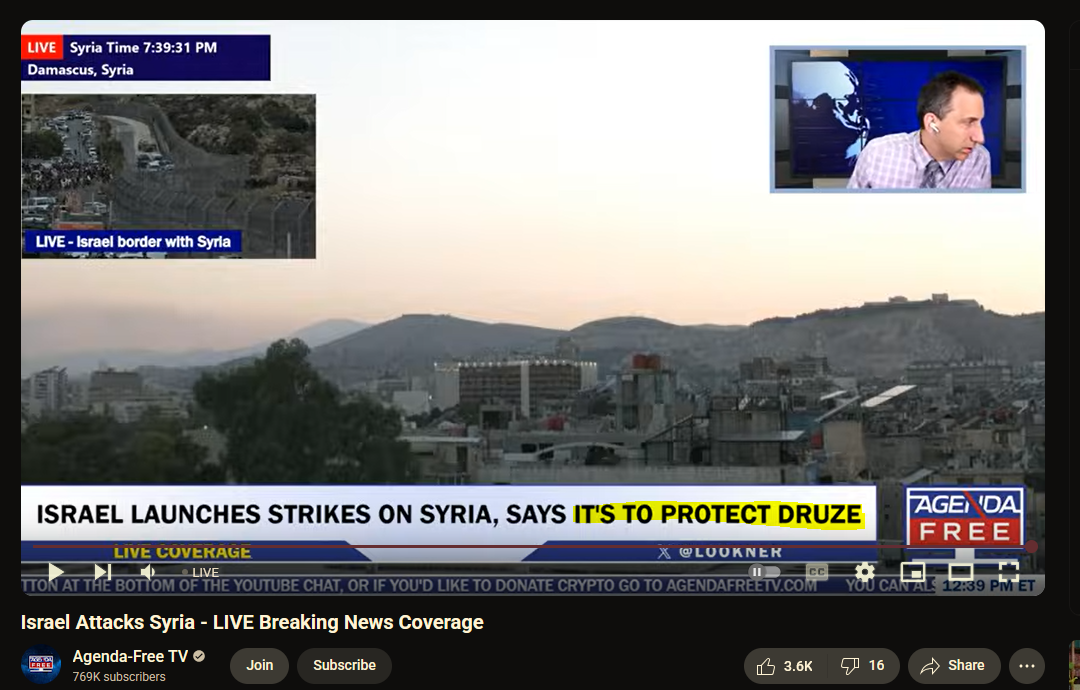This screenshot has height=690, width=1080.
Task: Jump to LIVE broadcast point
Action: point(201,572)
